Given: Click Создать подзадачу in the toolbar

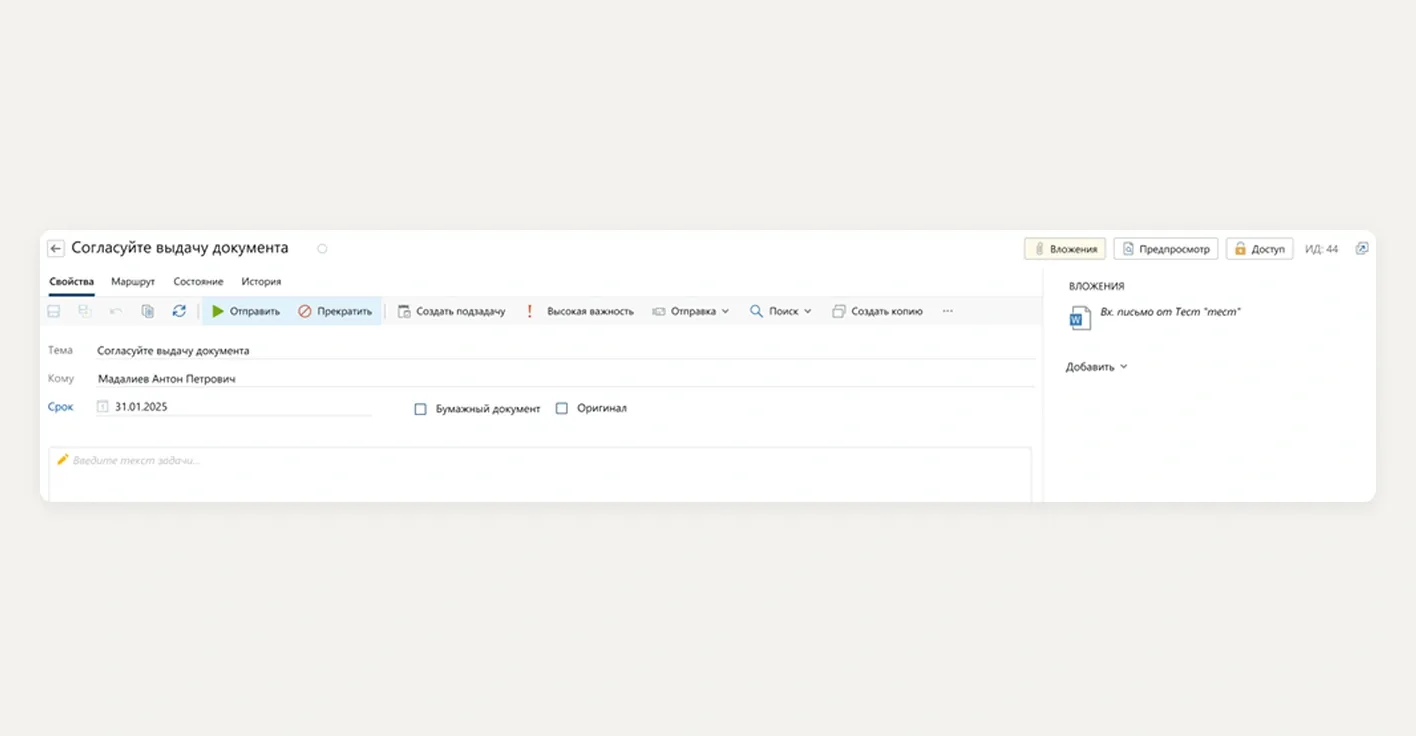Looking at the screenshot, I should 451,311.
